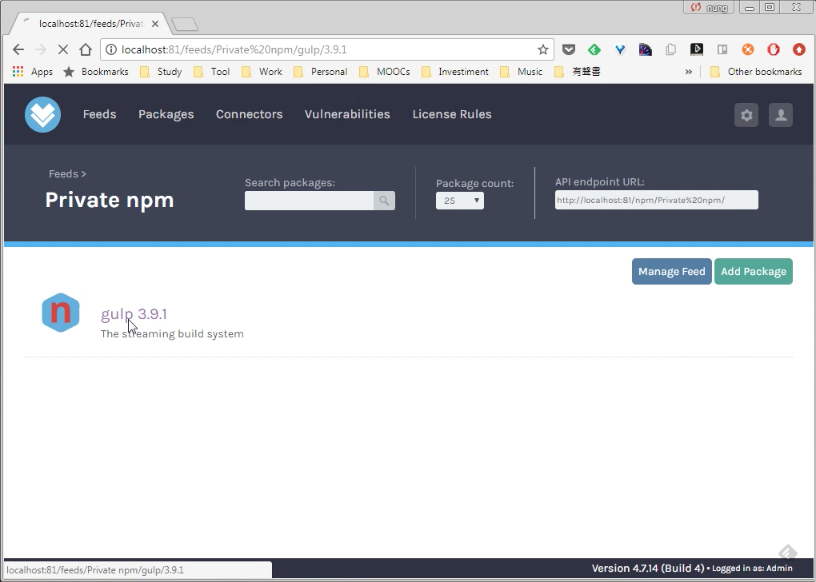Close the localhost:81 tab

click(x=155, y=24)
